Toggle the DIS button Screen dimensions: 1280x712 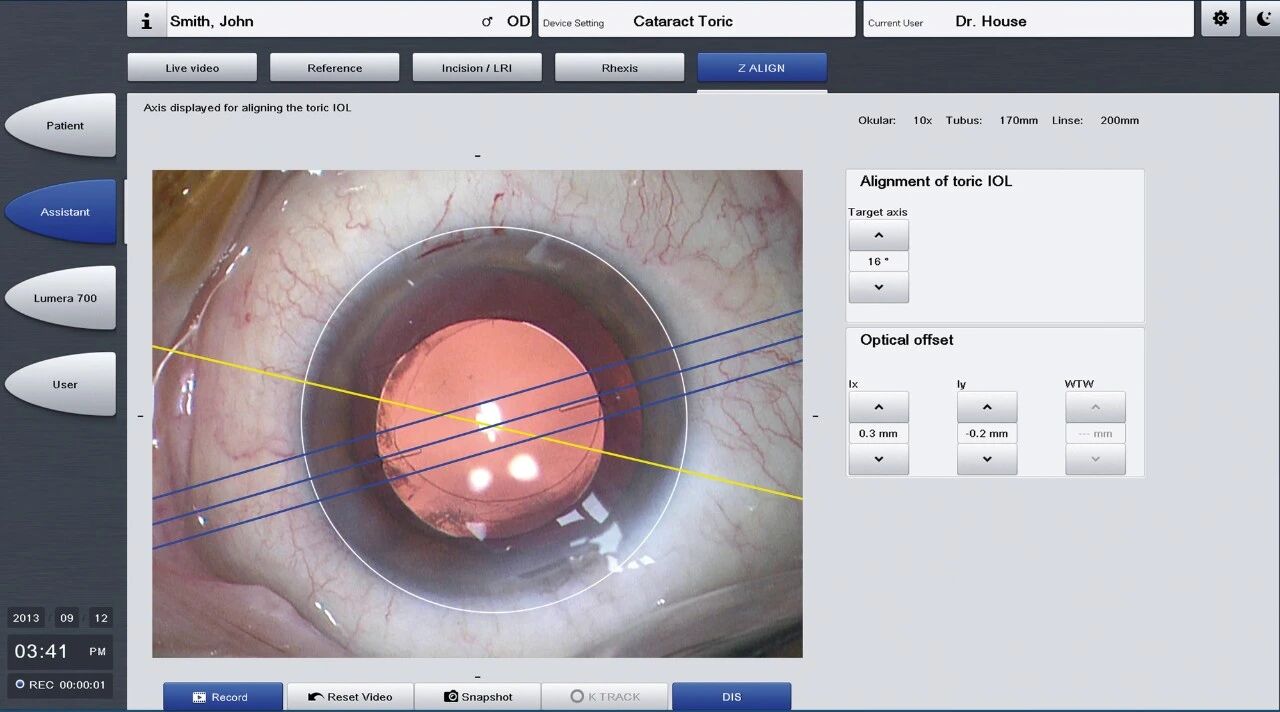coord(731,697)
